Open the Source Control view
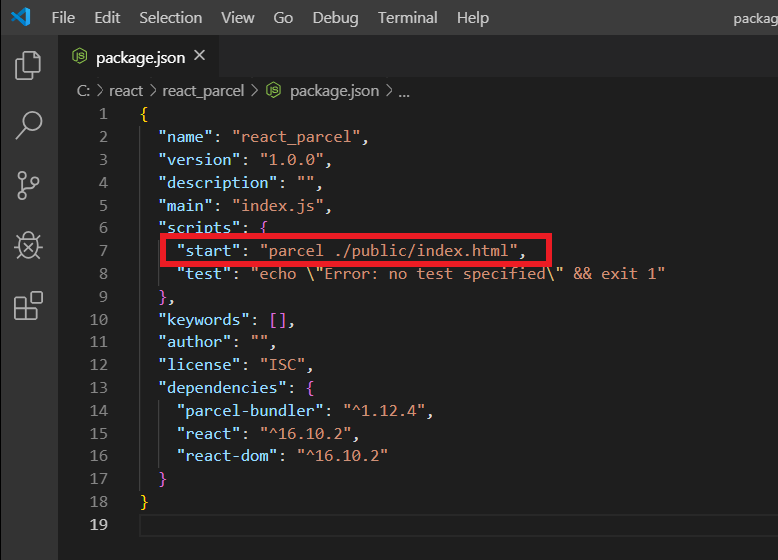Image resolution: width=778 pixels, height=560 pixels. 28,186
